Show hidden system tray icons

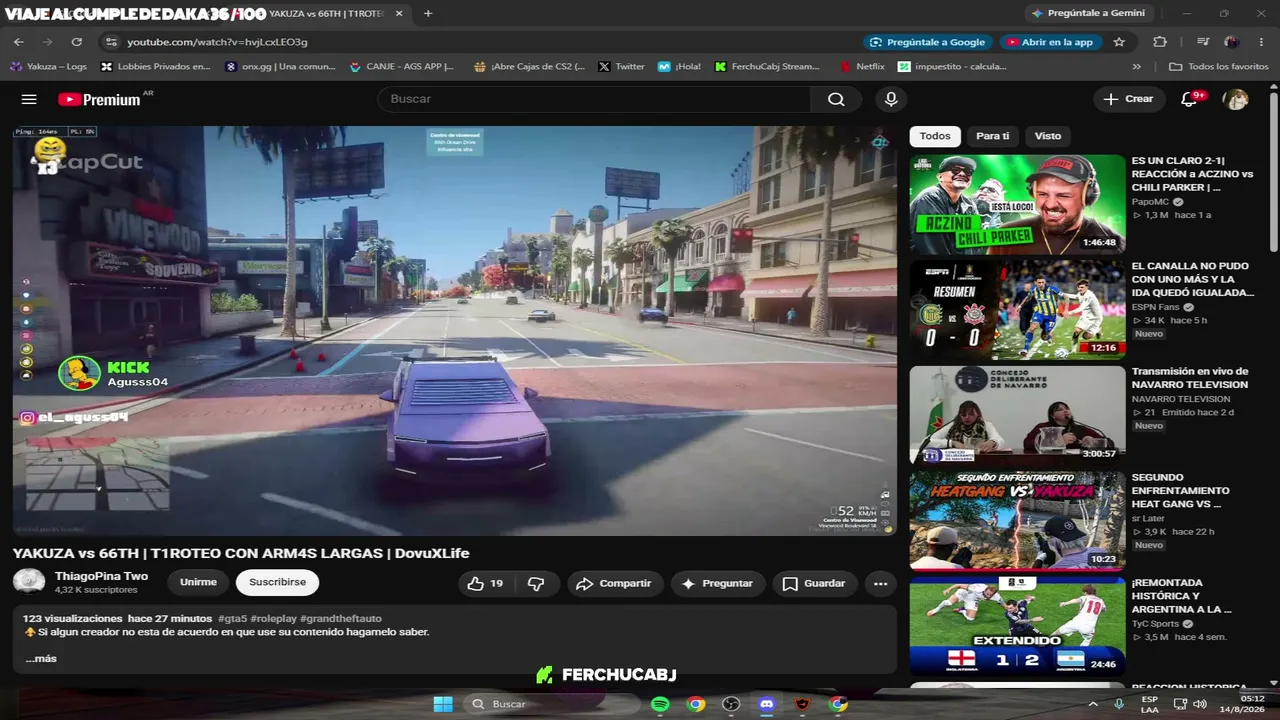pos(1093,704)
